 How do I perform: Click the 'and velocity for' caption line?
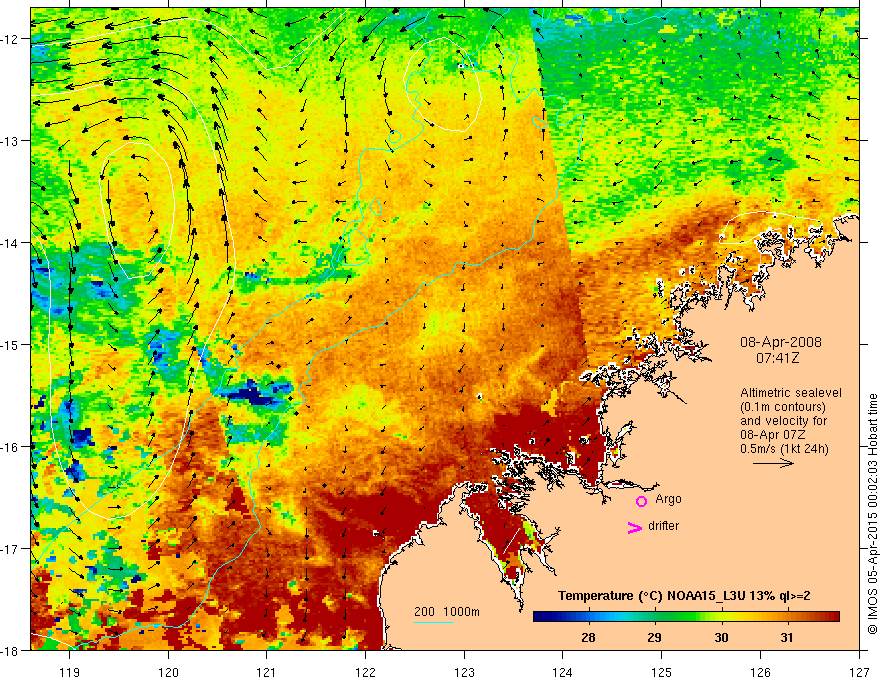783,421
